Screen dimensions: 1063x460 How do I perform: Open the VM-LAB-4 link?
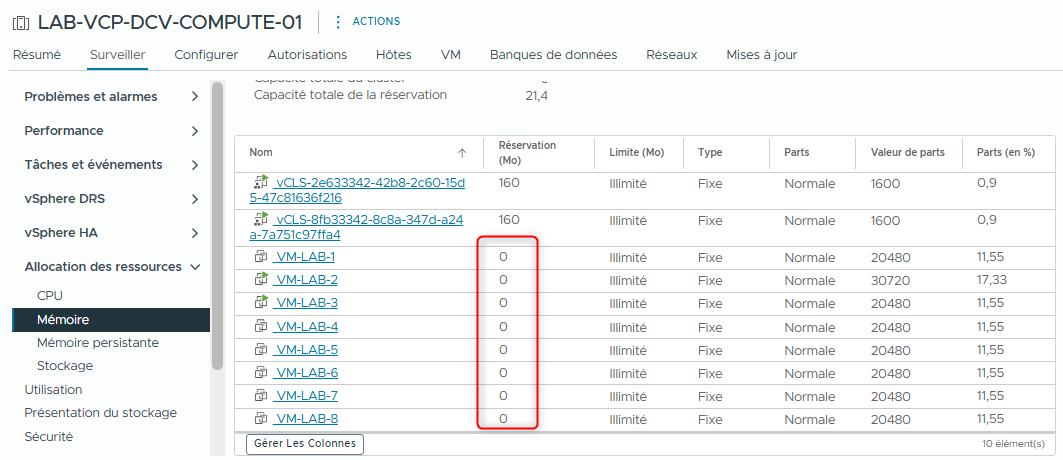305,327
